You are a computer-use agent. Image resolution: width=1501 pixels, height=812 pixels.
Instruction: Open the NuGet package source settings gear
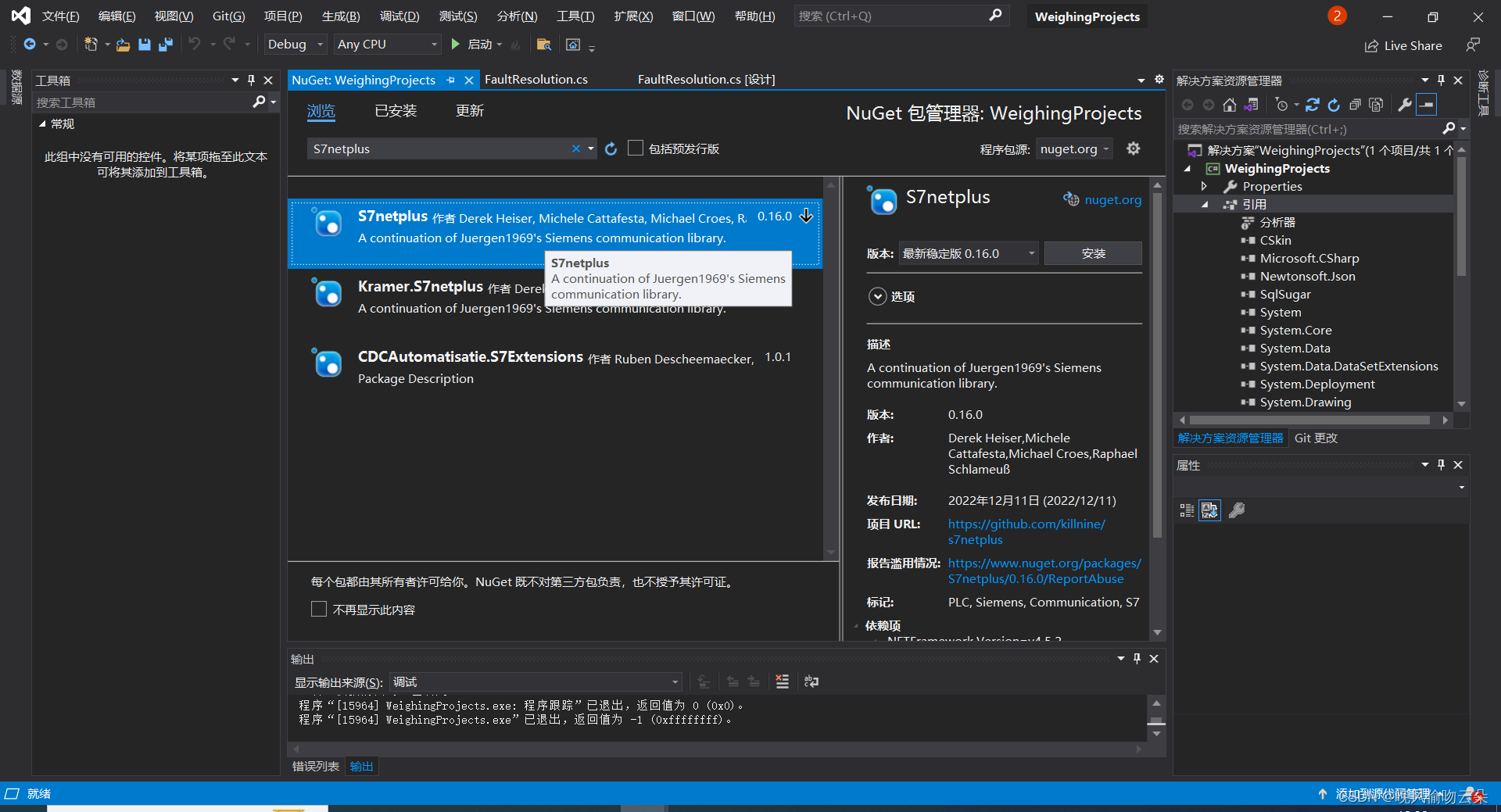[1133, 148]
